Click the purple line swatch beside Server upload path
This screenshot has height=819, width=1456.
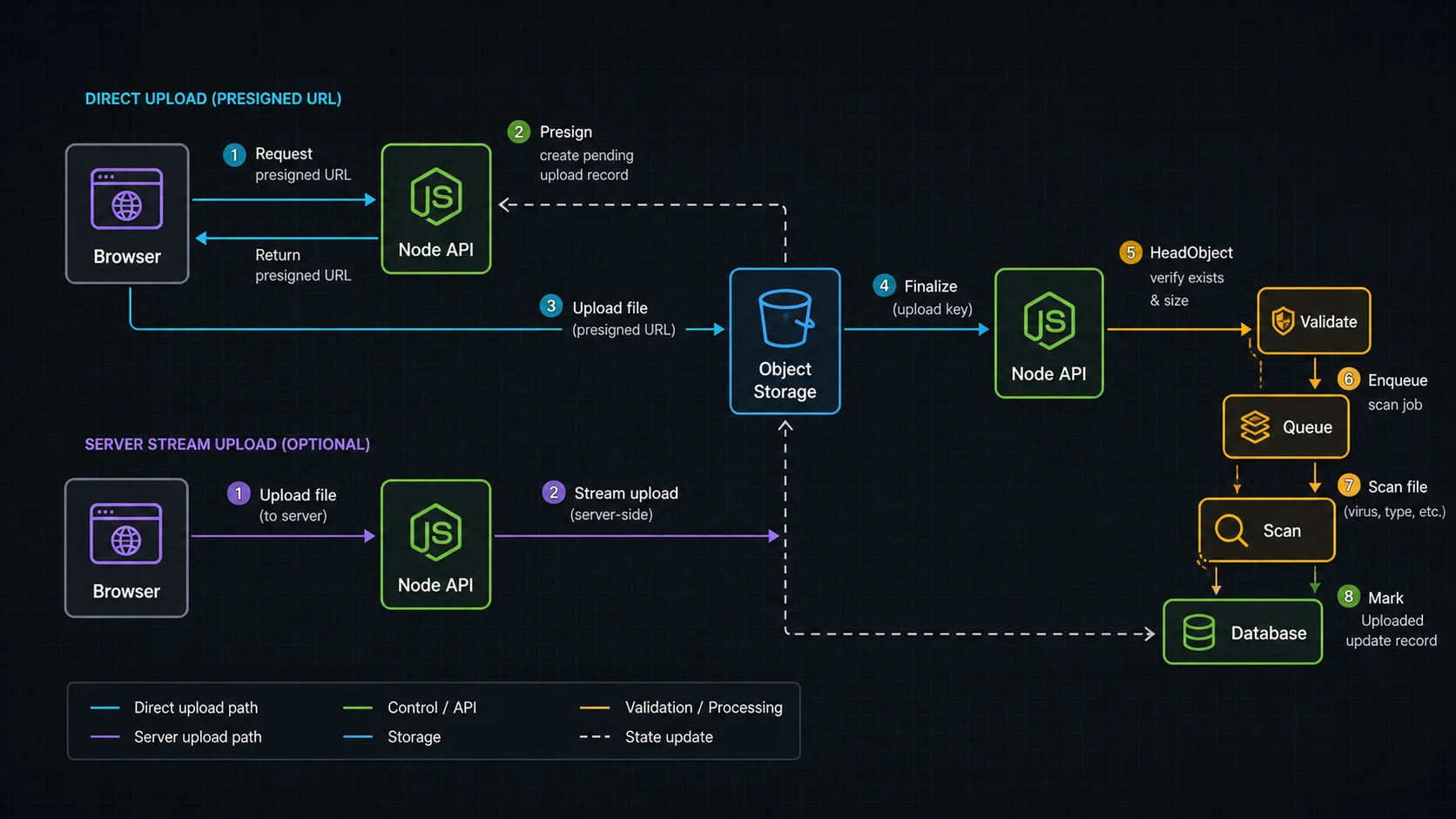pos(105,736)
